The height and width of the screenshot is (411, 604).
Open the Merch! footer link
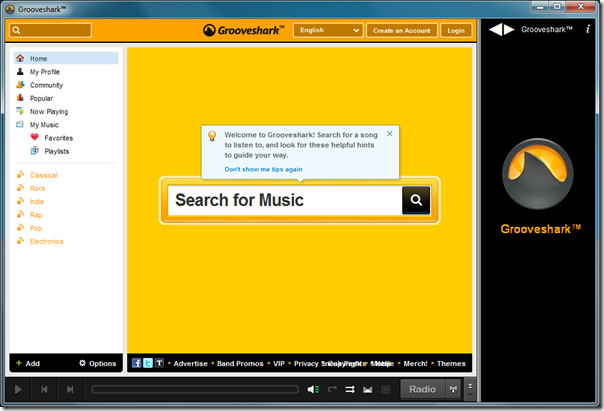pyautogui.click(x=415, y=364)
